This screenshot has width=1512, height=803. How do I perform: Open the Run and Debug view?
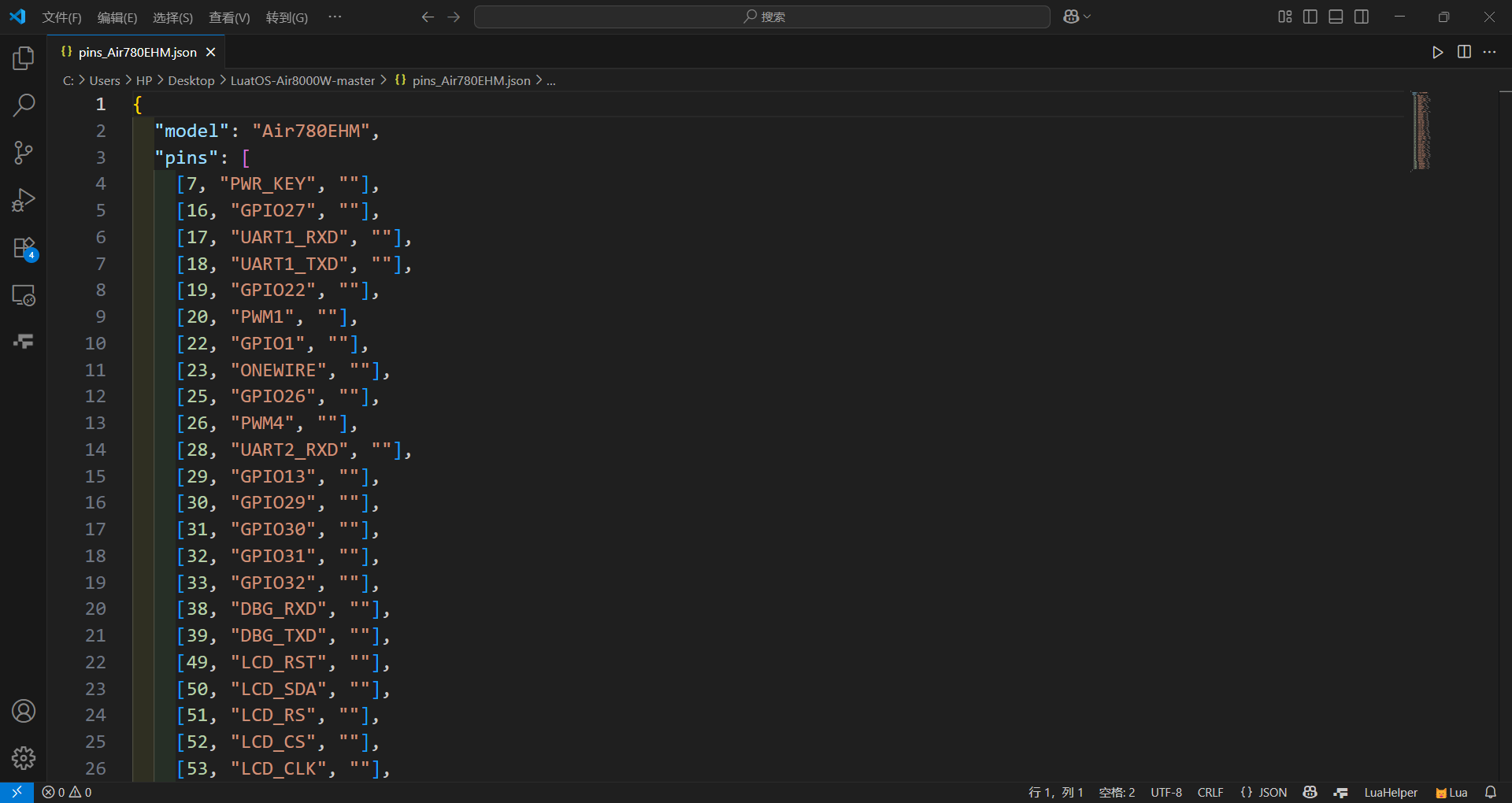tap(24, 200)
